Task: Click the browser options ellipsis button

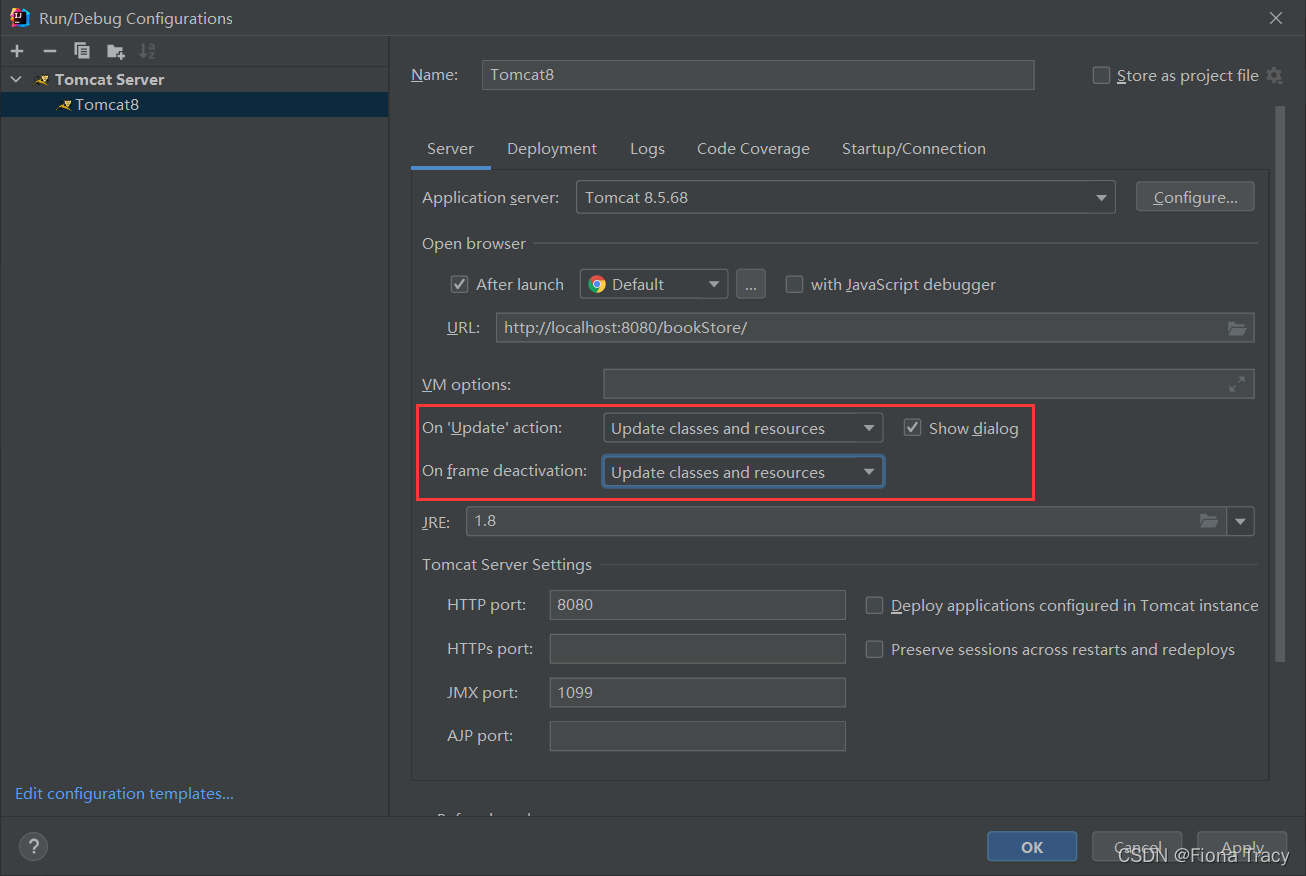Action: [751, 284]
